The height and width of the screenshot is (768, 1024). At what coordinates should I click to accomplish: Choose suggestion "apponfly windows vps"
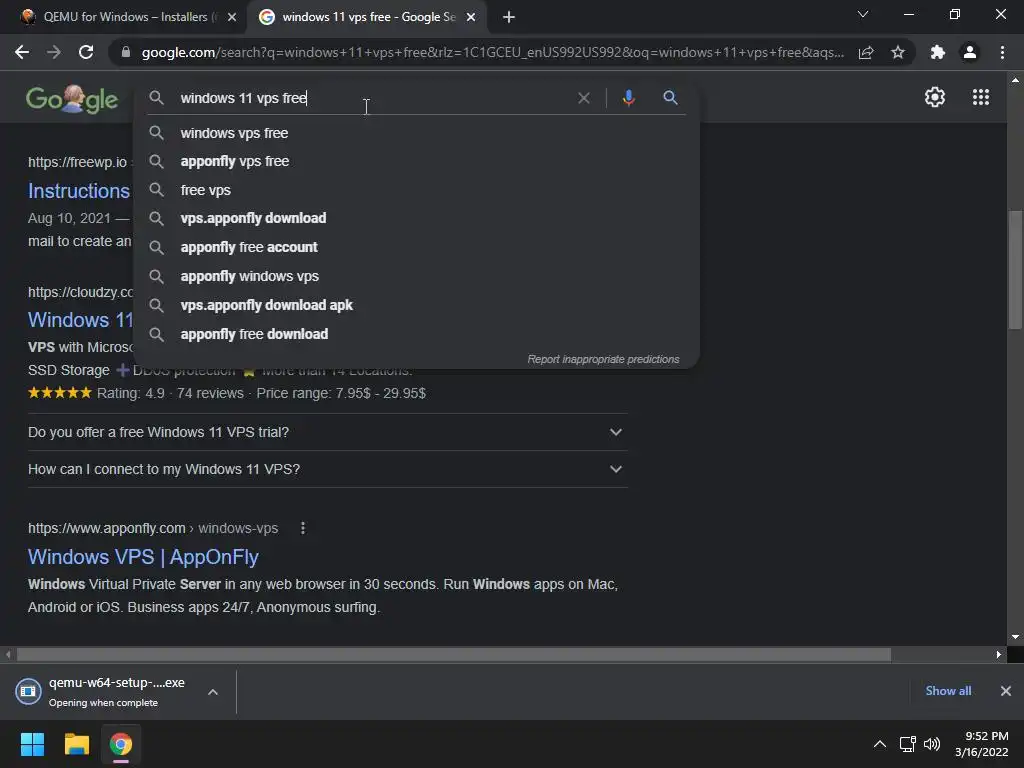click(x=416, y=276)
